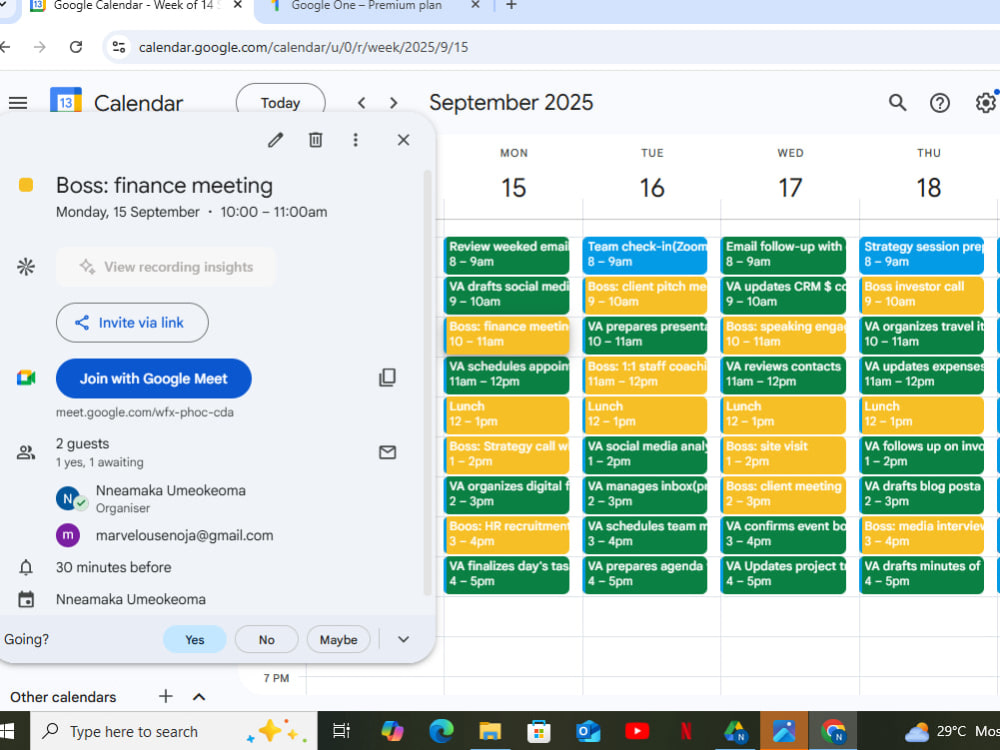Image resolution: width=1000 pixels, height=750 pixels.
Task: Open Team check-in (Zoom) event
Action: tap(645, 255)
